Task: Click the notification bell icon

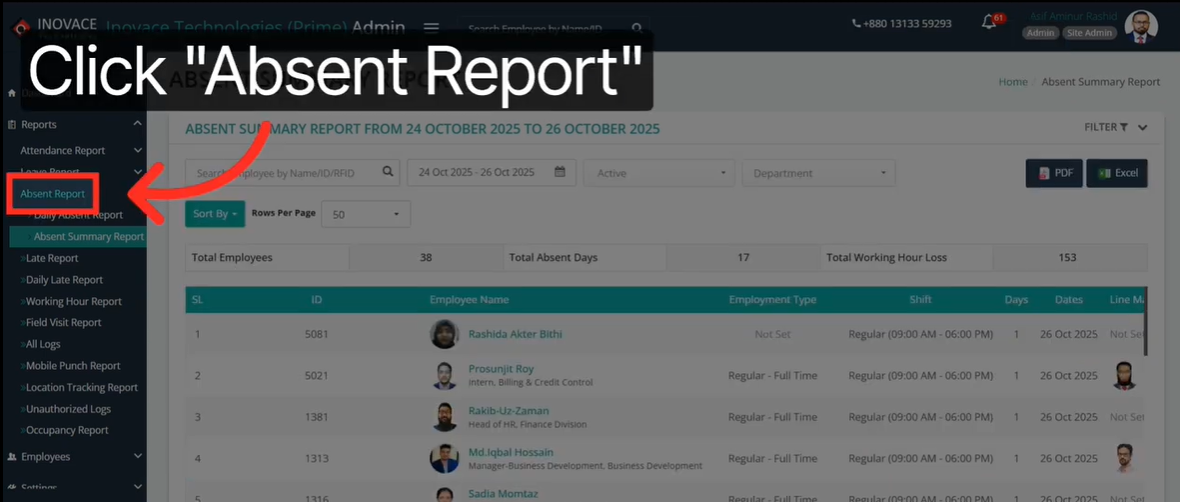Action: tap(990, 22)
